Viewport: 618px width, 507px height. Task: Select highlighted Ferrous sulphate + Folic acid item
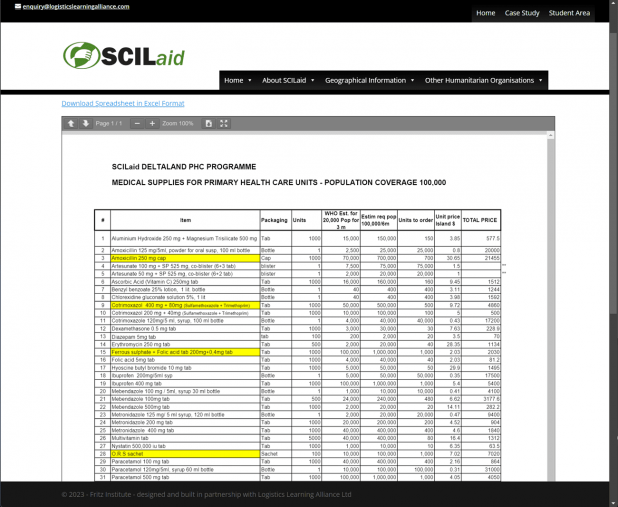pyautogui.click(x=185, y=352)
